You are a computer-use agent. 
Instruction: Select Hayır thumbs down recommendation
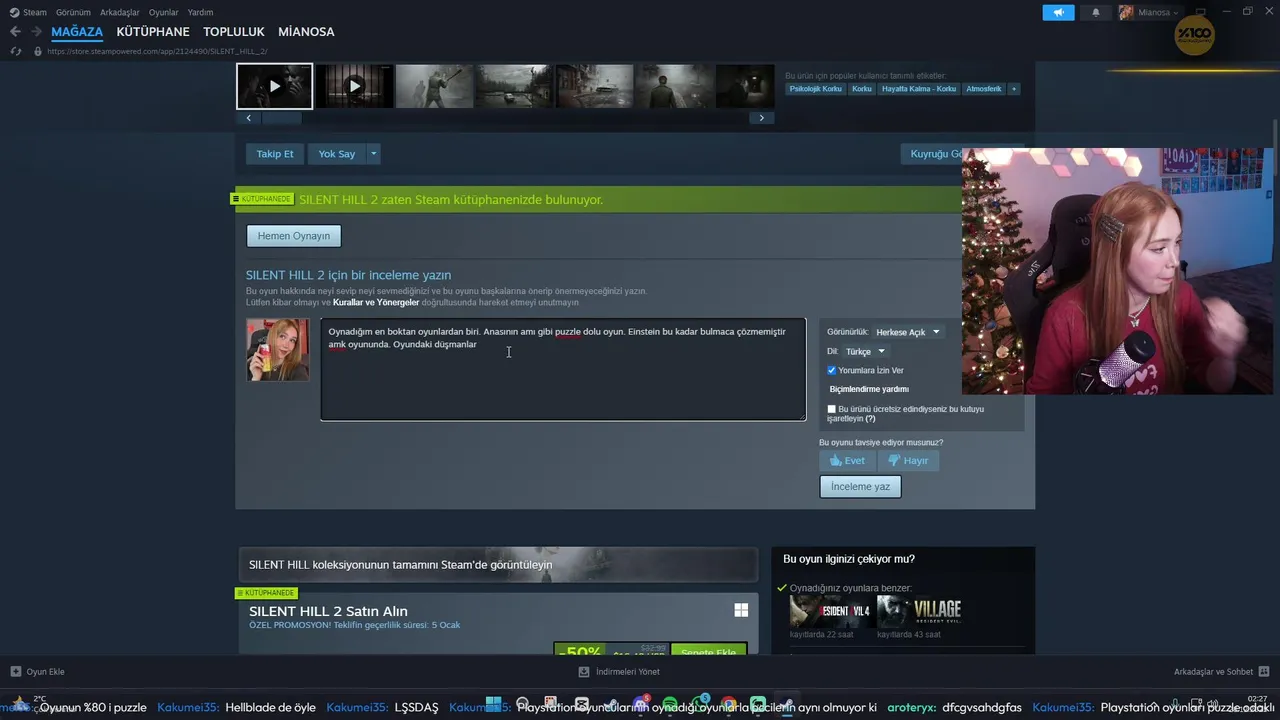point(907,461)
